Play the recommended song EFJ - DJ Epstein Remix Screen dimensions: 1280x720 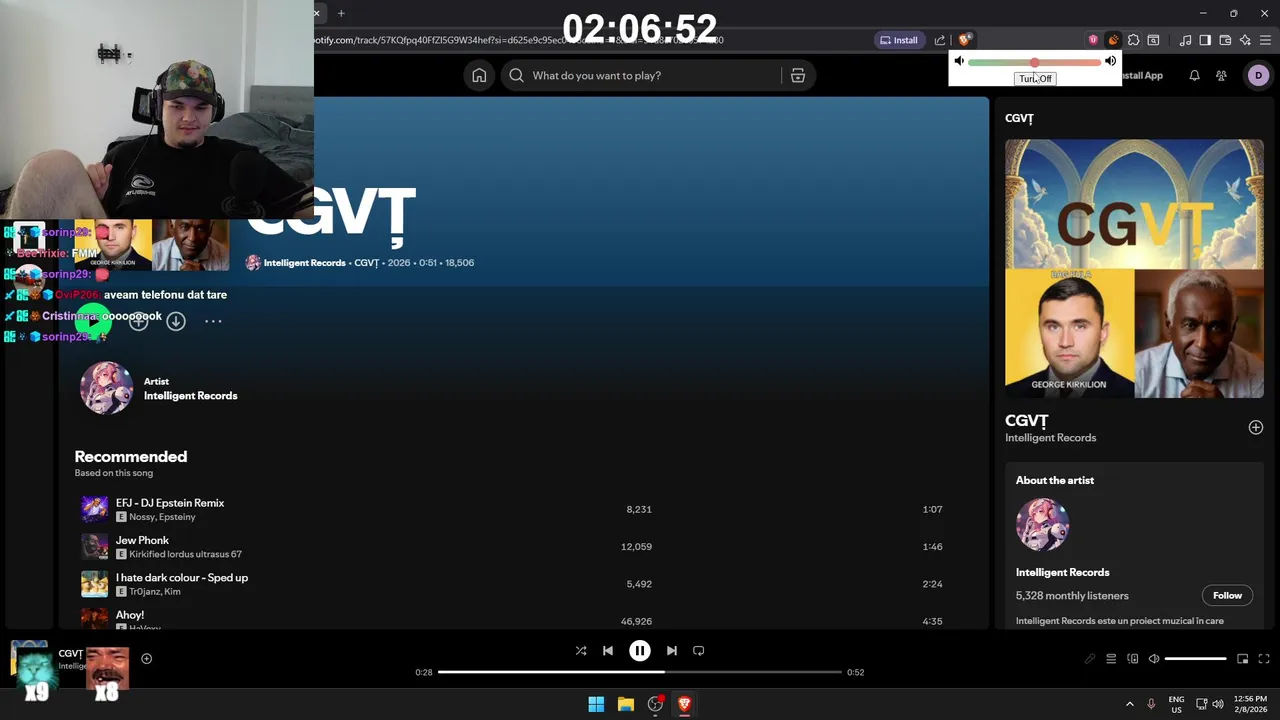pyautogui.click(x=170, y=503)
